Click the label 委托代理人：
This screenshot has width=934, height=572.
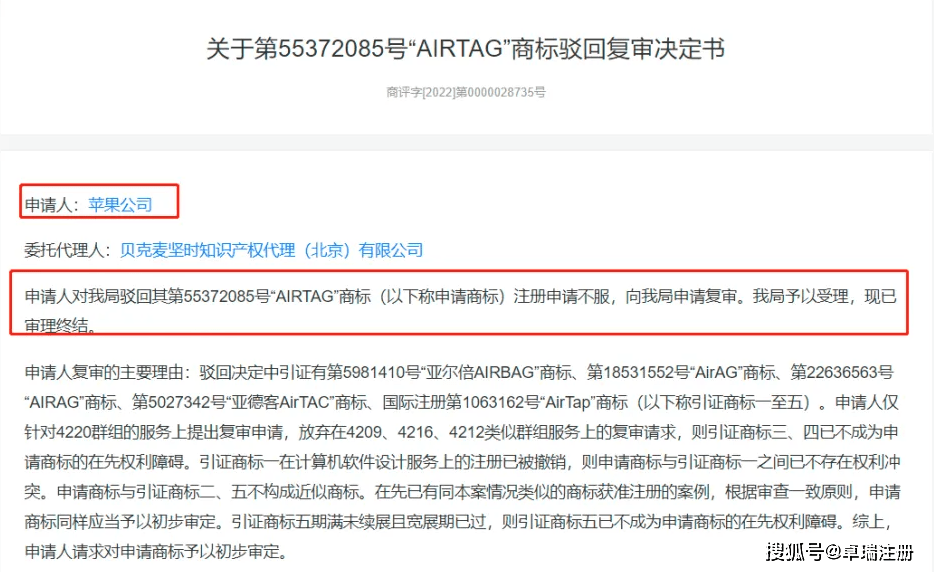(68, 250)
